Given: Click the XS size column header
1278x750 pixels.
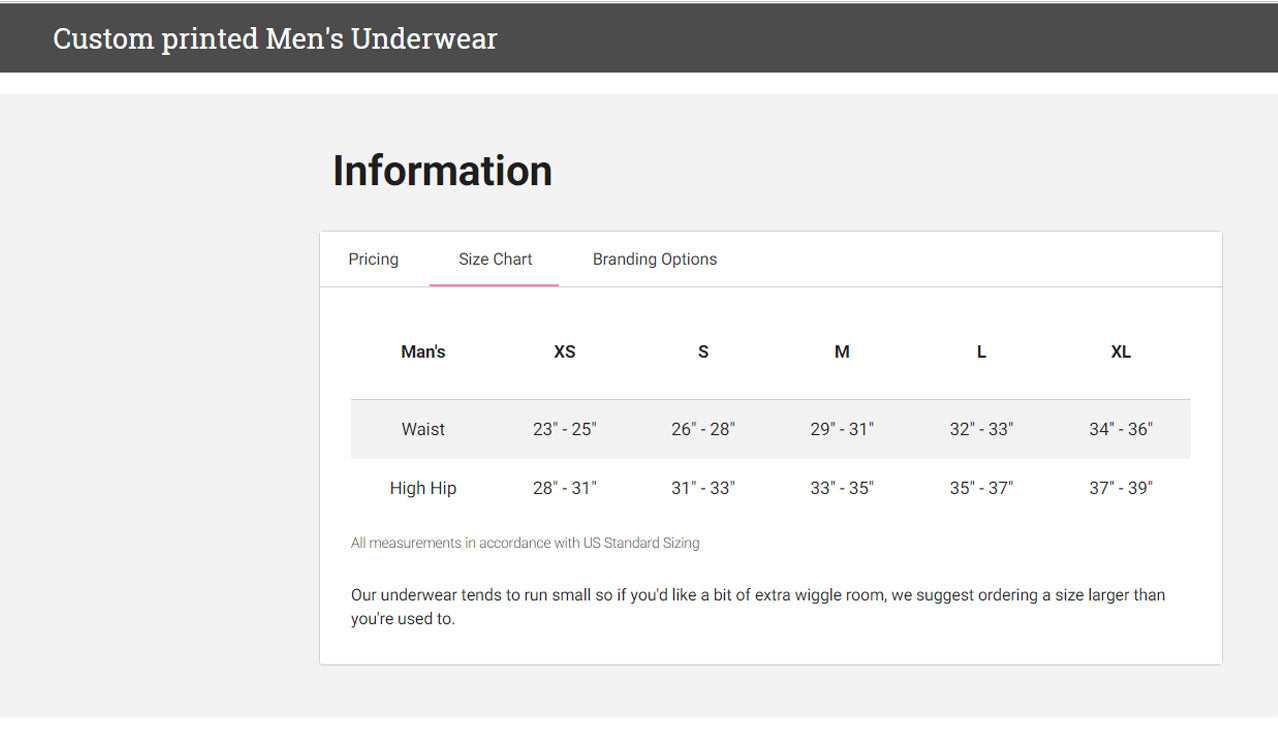Looking at the screenshot, I should tap(564, 351).
